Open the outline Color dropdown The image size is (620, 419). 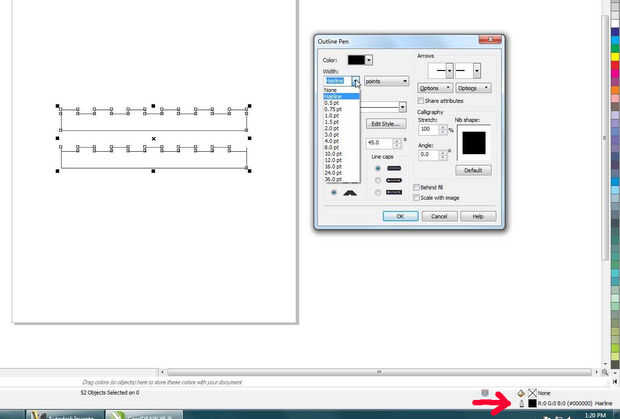point(369,60)
